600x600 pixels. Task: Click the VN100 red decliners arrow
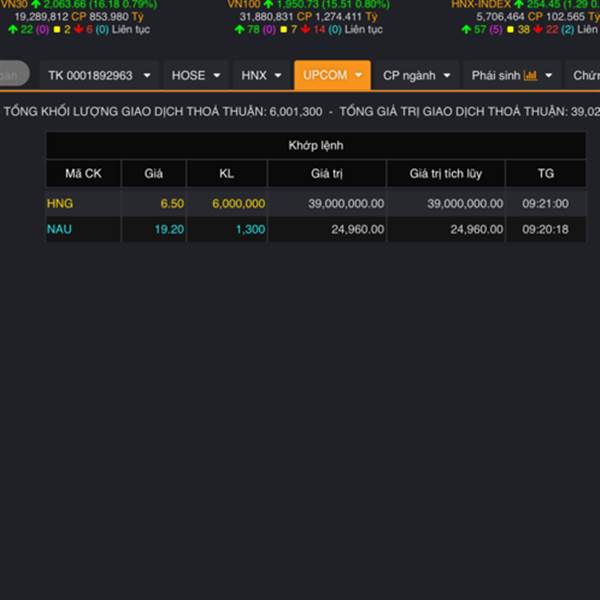pos(305,29)
